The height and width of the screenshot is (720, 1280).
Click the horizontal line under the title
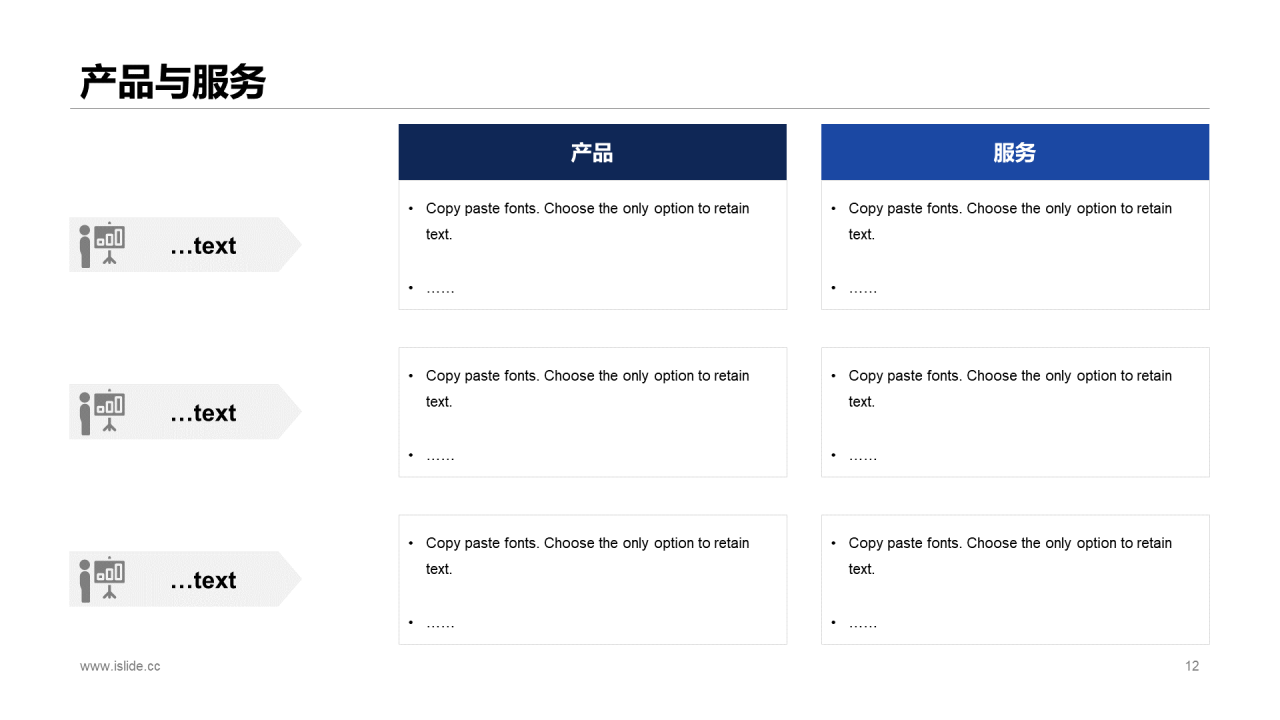(640, 108)
